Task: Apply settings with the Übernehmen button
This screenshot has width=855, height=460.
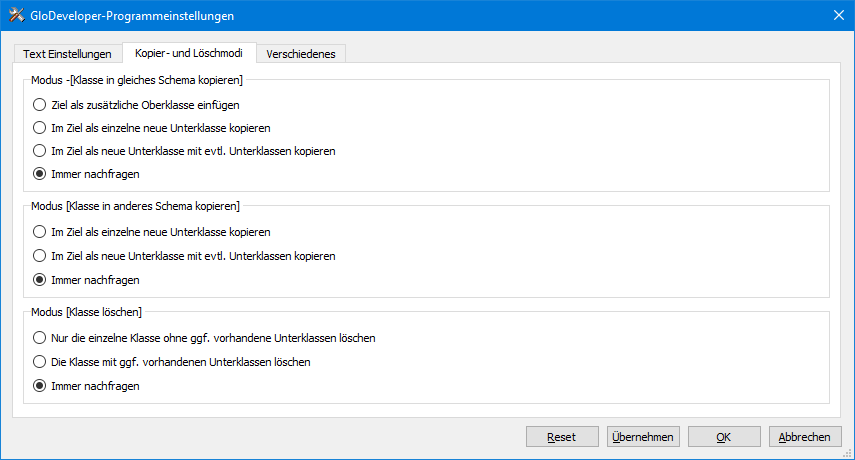Action: [643, 437]
